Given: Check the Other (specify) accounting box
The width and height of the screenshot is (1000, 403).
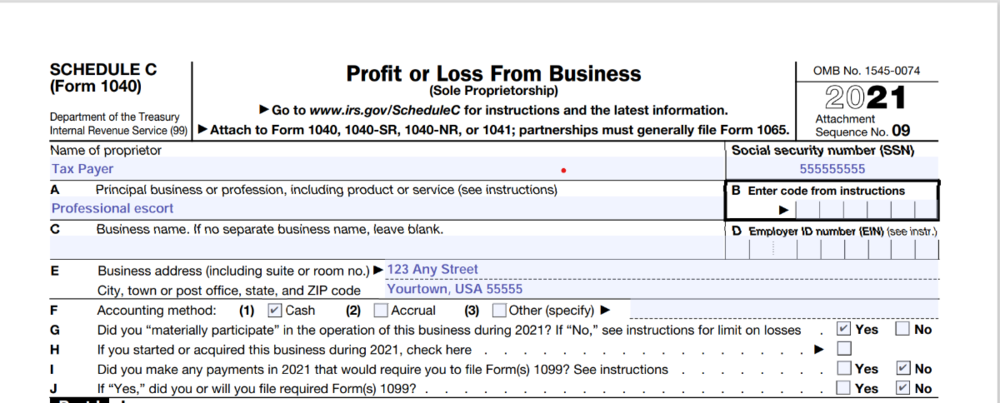Looking at the screenshot, I should click(500, 310).
